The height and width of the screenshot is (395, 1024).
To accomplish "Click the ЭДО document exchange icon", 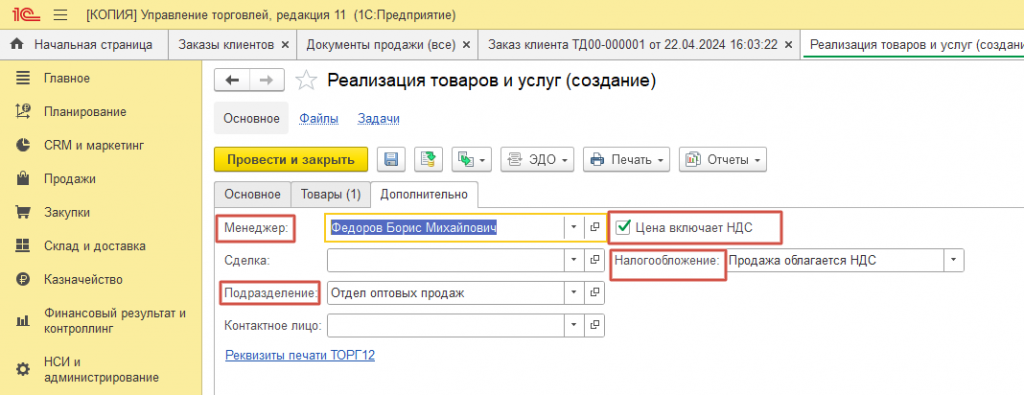I will tap(515, 160).
